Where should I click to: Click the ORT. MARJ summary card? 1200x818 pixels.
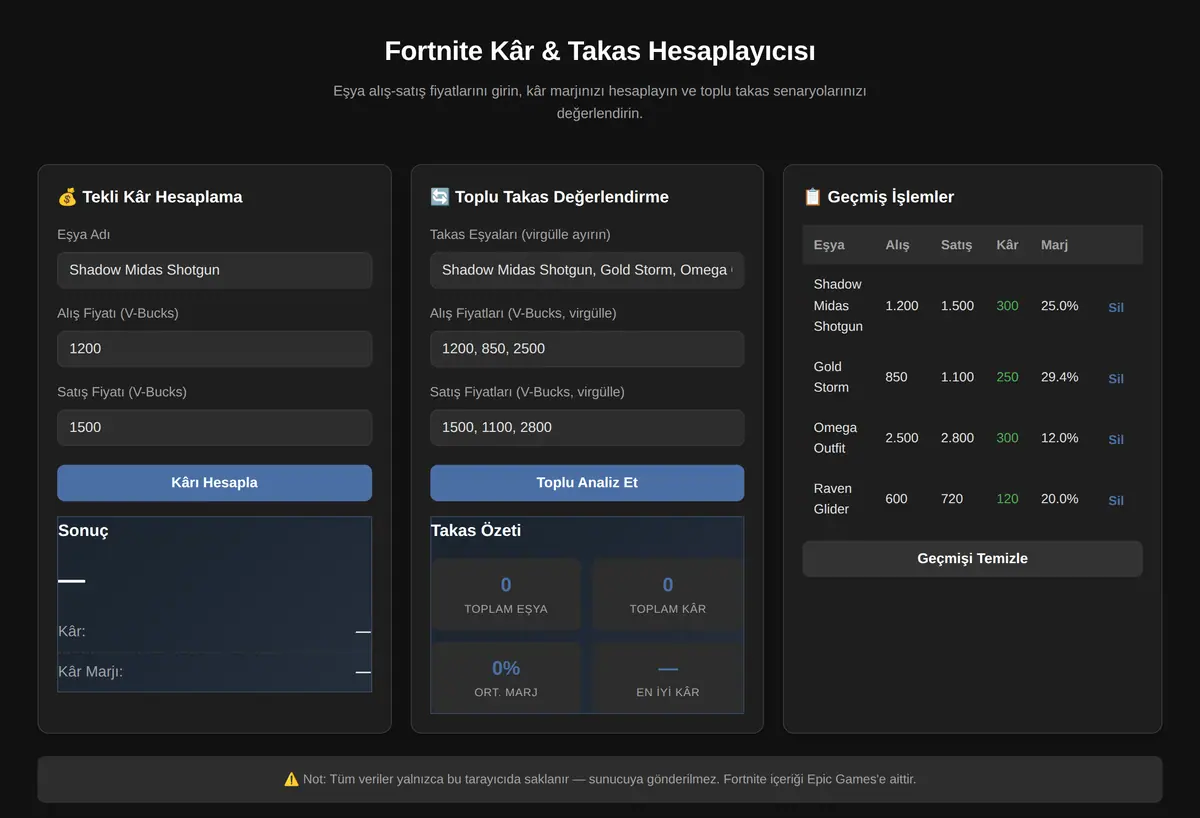[506, 677]
